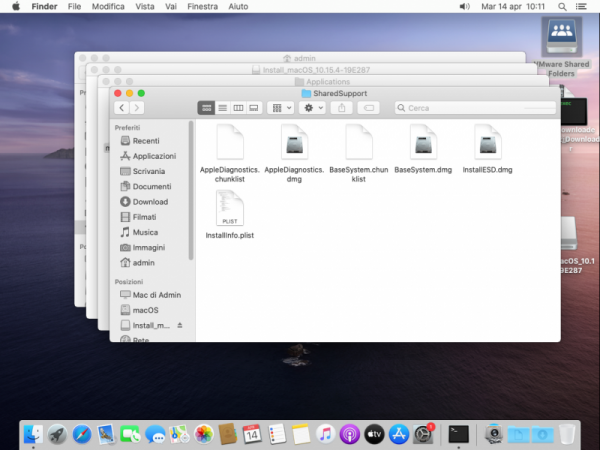The width and height of the screenshot is (600, 450).
Task: Open the Aiuto menu
Action: click(x=238, y=7)
